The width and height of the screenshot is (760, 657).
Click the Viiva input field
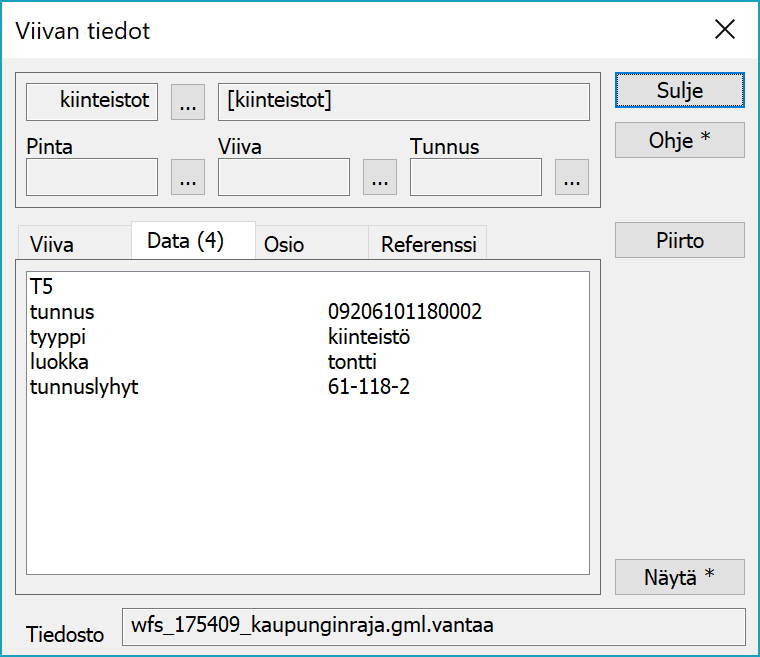[x=284, y=178]
